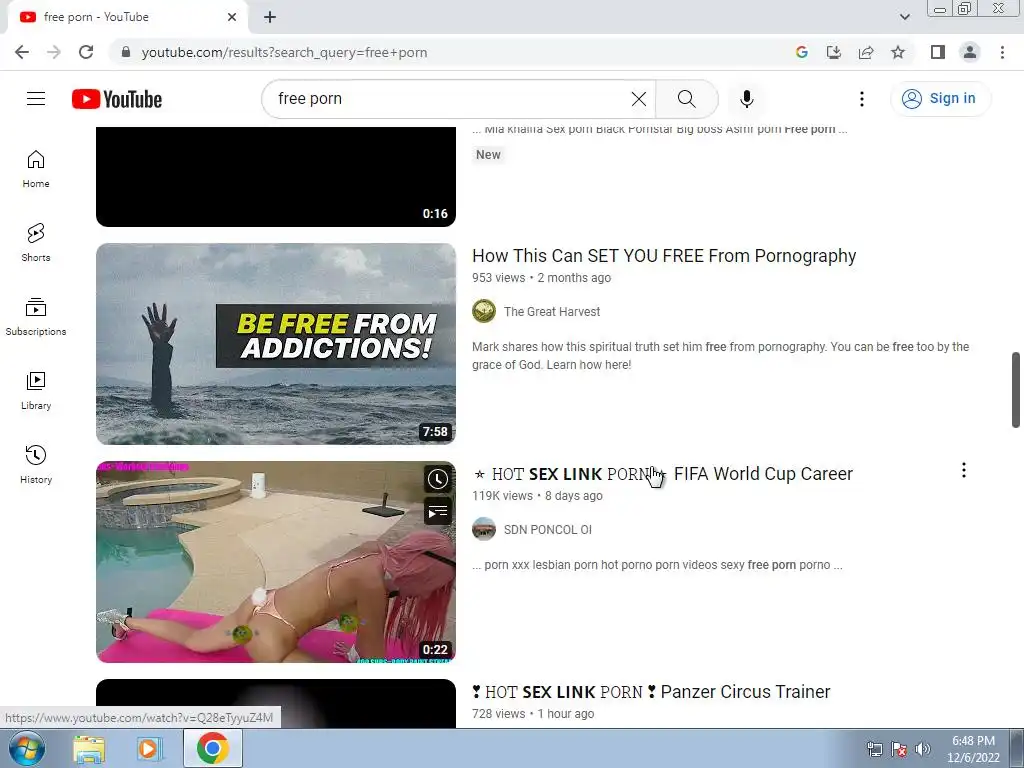Image resolution: width=1024 pixels, height=768 pixels.
Task: Open the volume speaker tray icon
Action: point(922,749)
